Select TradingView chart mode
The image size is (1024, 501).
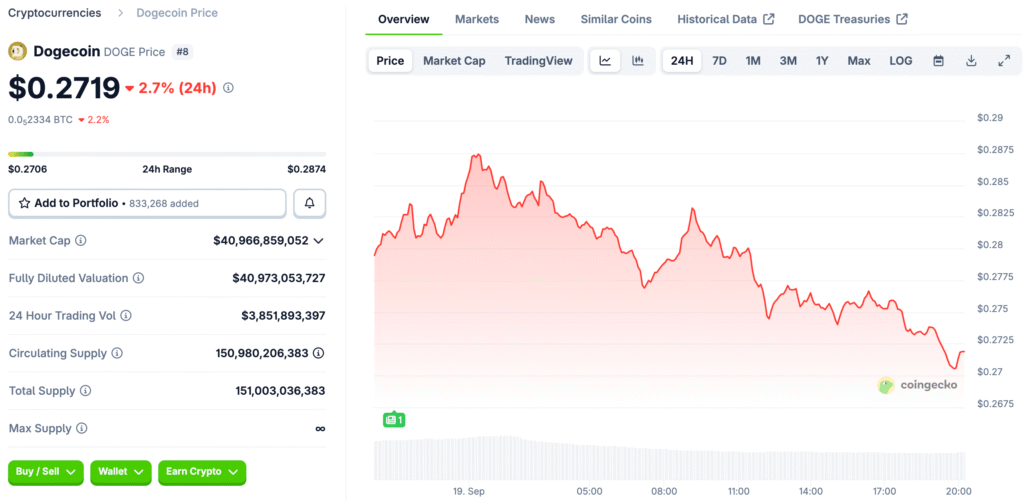(539, 61)
